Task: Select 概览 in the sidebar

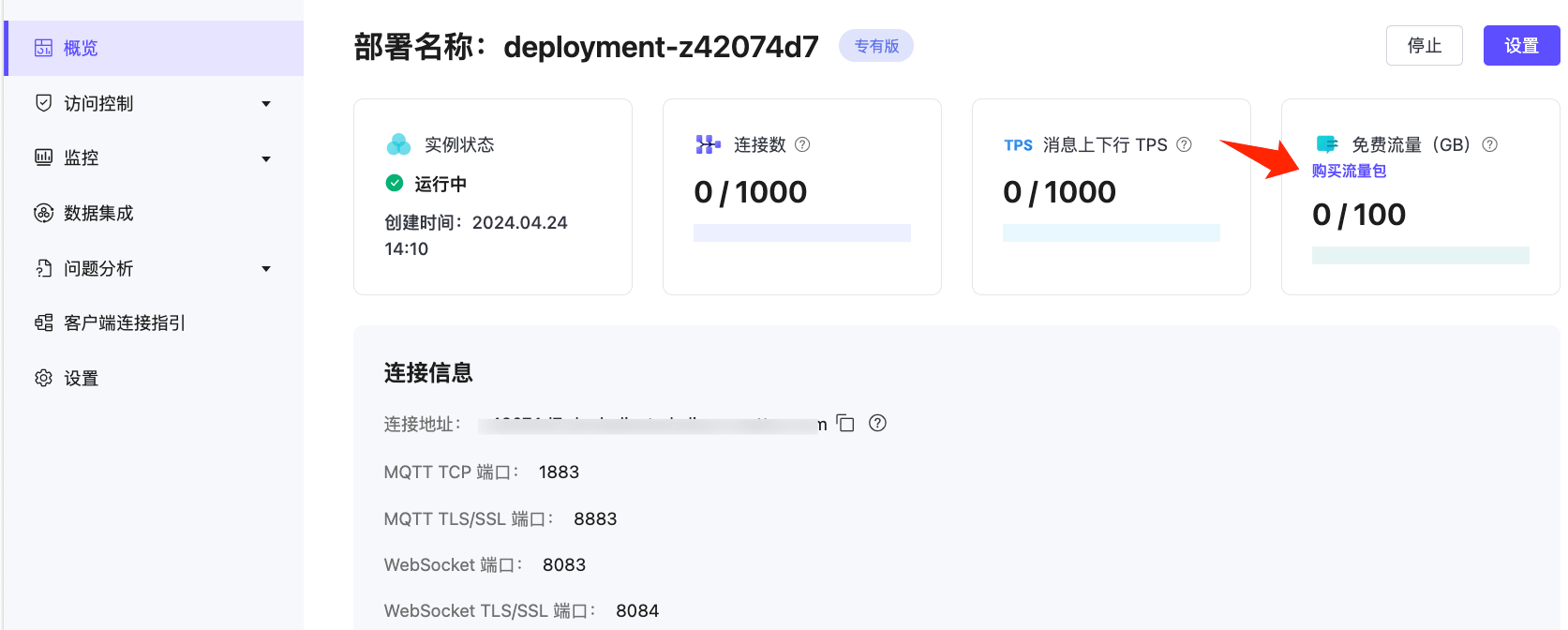Action: click(81, 48)
